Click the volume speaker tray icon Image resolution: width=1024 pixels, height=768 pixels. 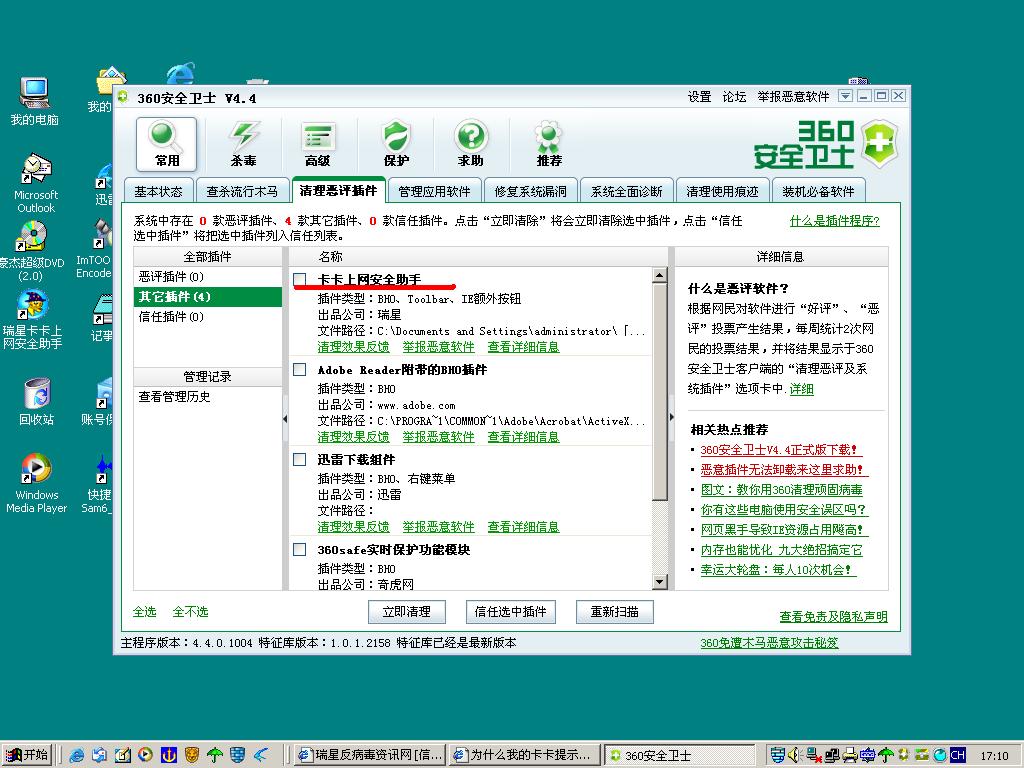[x=794, y=755]
